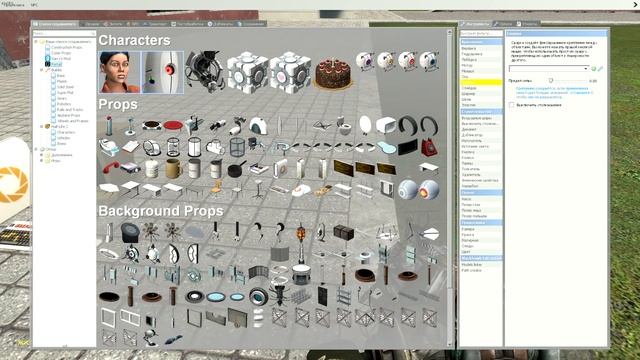The width and height of the screenshot is (640, 360).
Task: Spawn the blue-eyed personality core
Action: 429,62
